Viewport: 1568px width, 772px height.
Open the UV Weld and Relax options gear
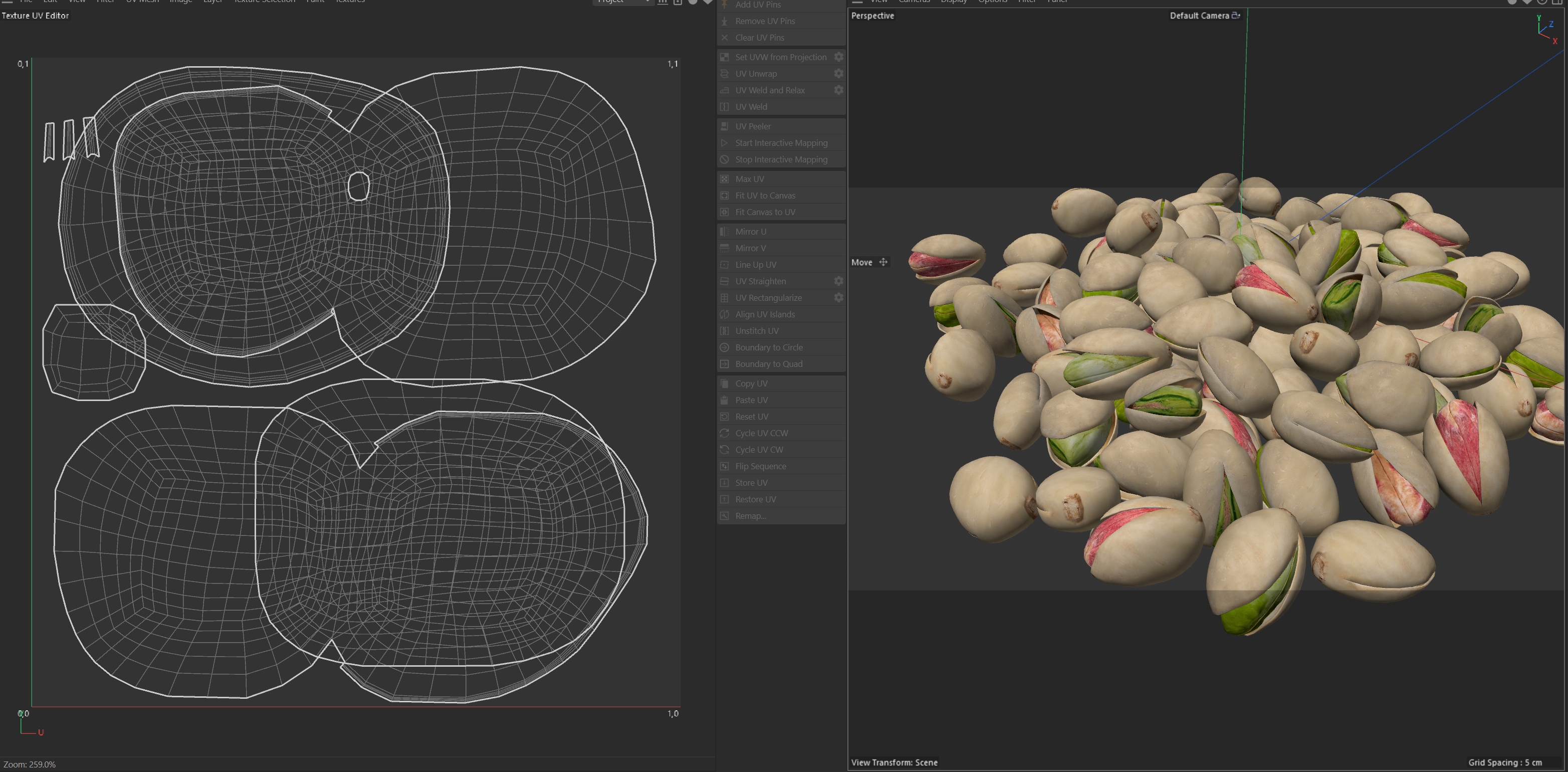point(838,90)
